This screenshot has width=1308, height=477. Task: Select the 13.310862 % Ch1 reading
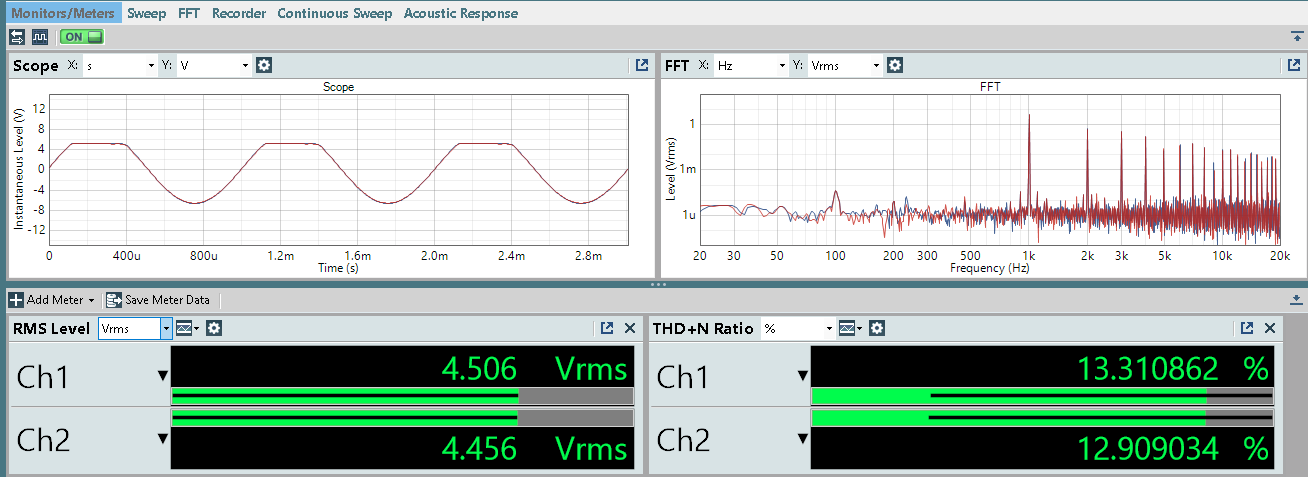1172,368
